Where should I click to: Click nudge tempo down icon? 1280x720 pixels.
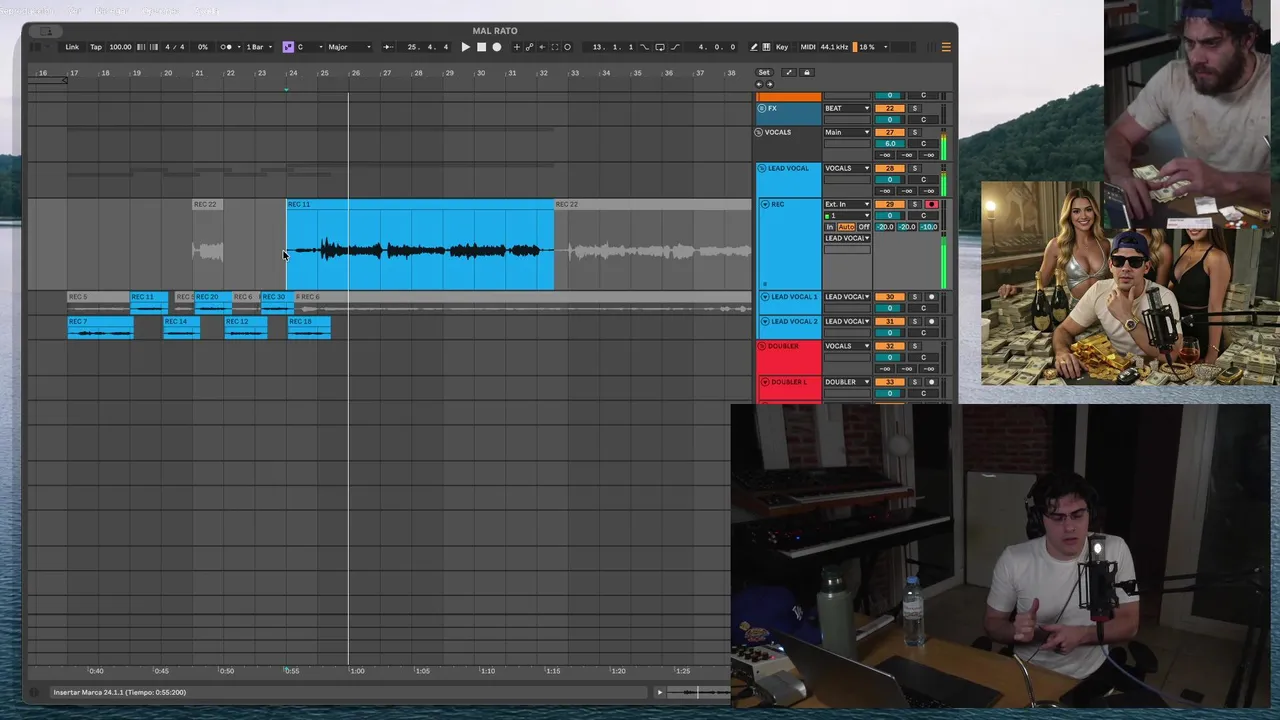pos(141,47)
